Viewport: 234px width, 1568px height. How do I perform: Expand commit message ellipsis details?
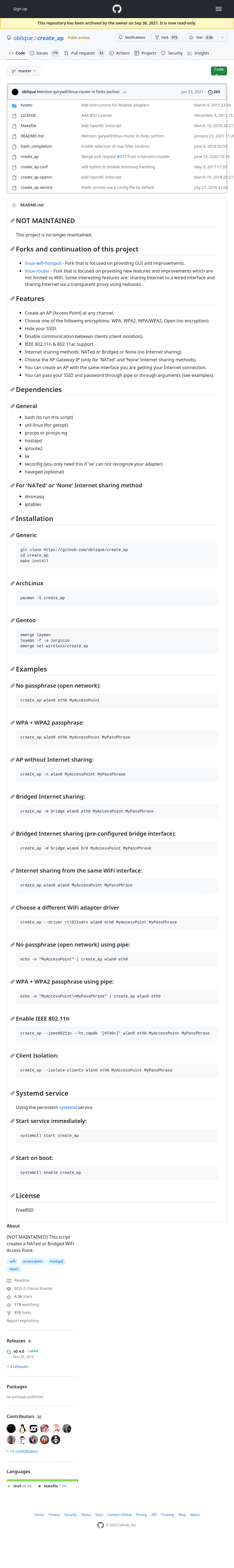pos(124,92)
